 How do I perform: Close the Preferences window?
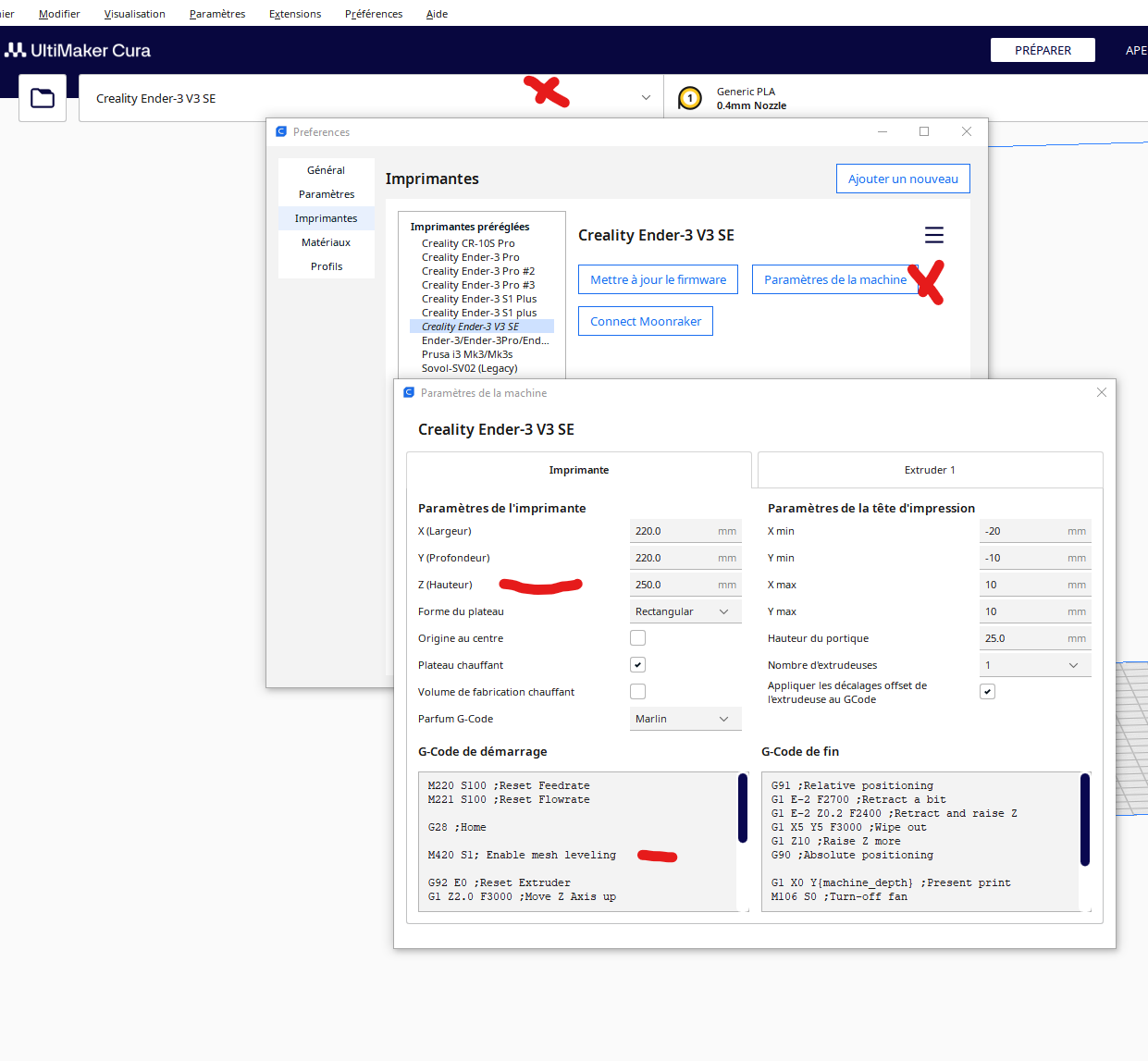pos(967,131)
